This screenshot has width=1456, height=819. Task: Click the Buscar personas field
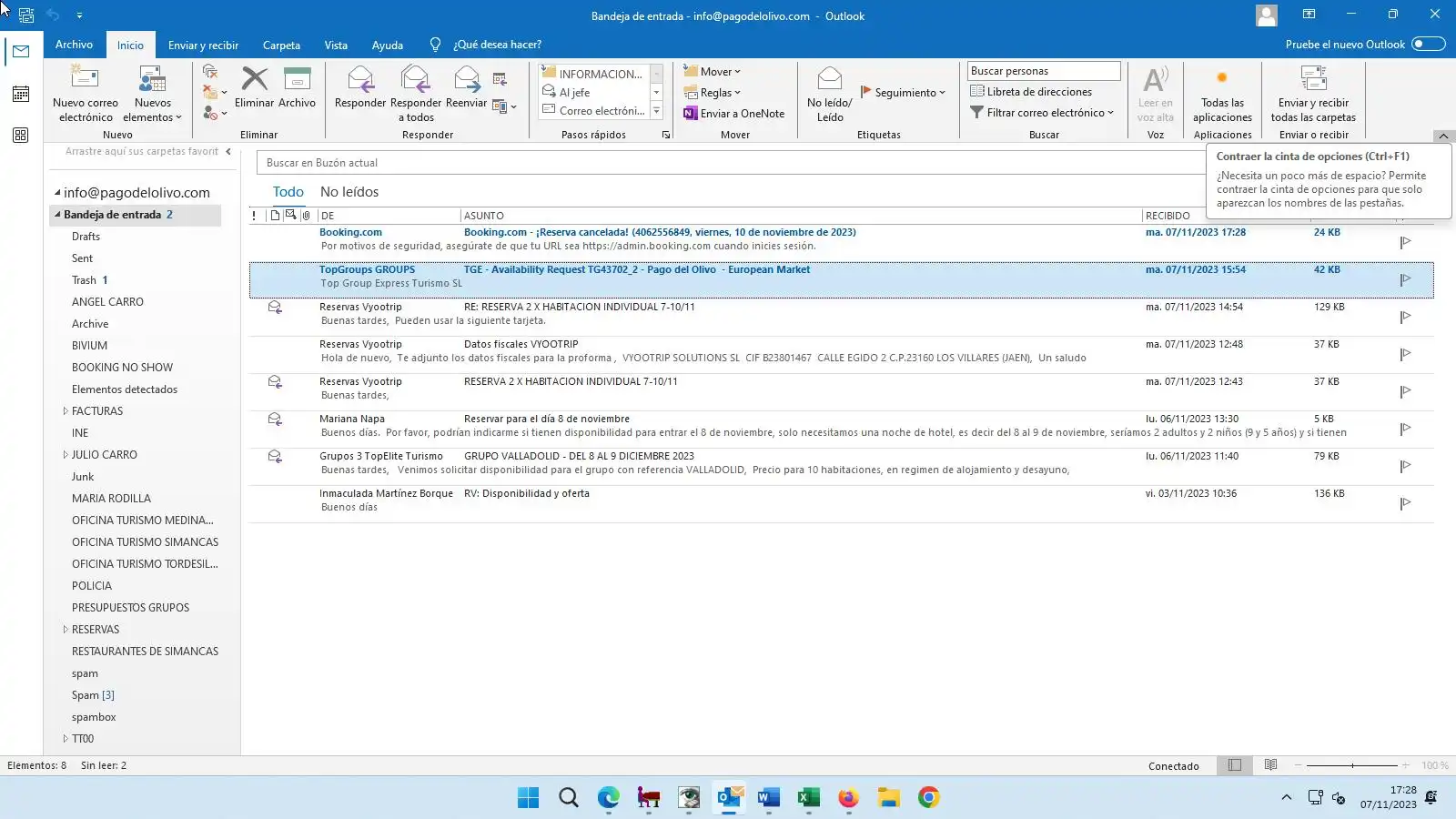click(1043, 71)
